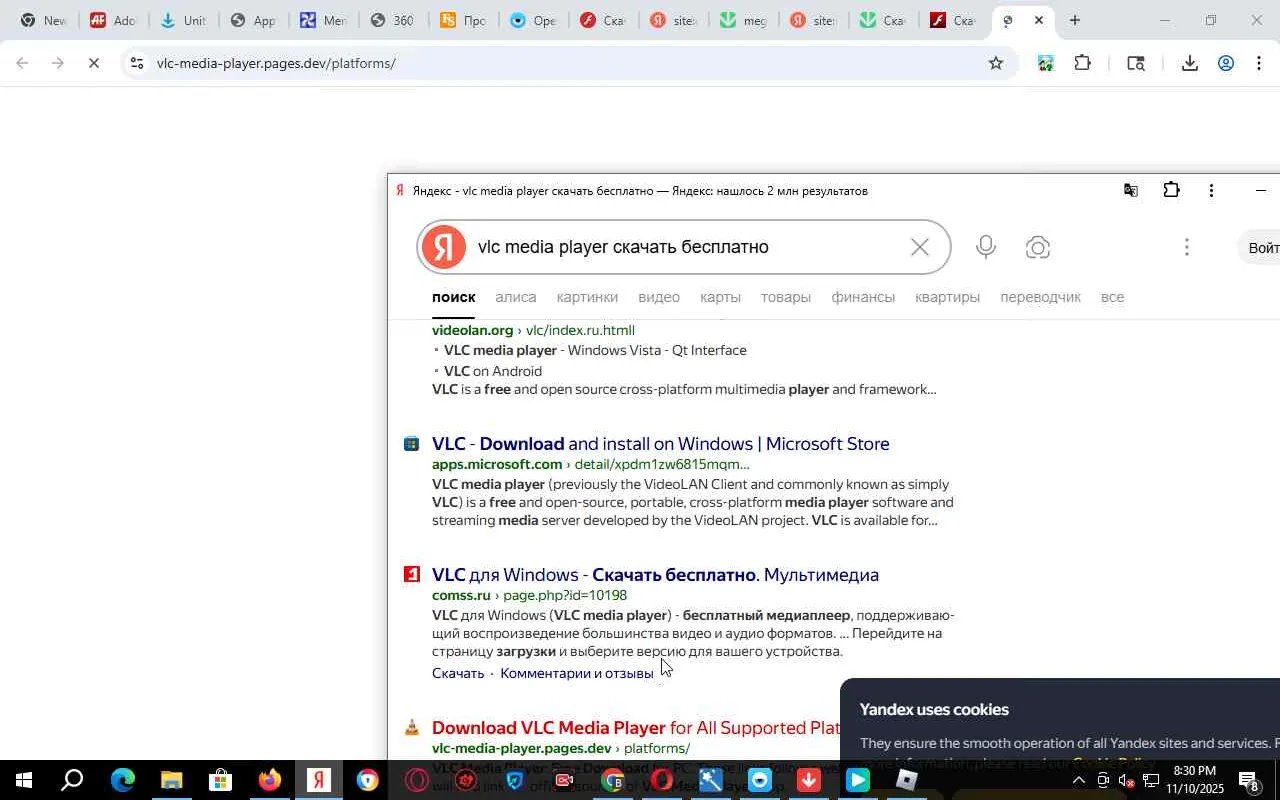Image resolution: width=1280 pixels, height=800 pixels.
Task: Bookmark this page with the star icon
Action: click(x=996, y=63)
